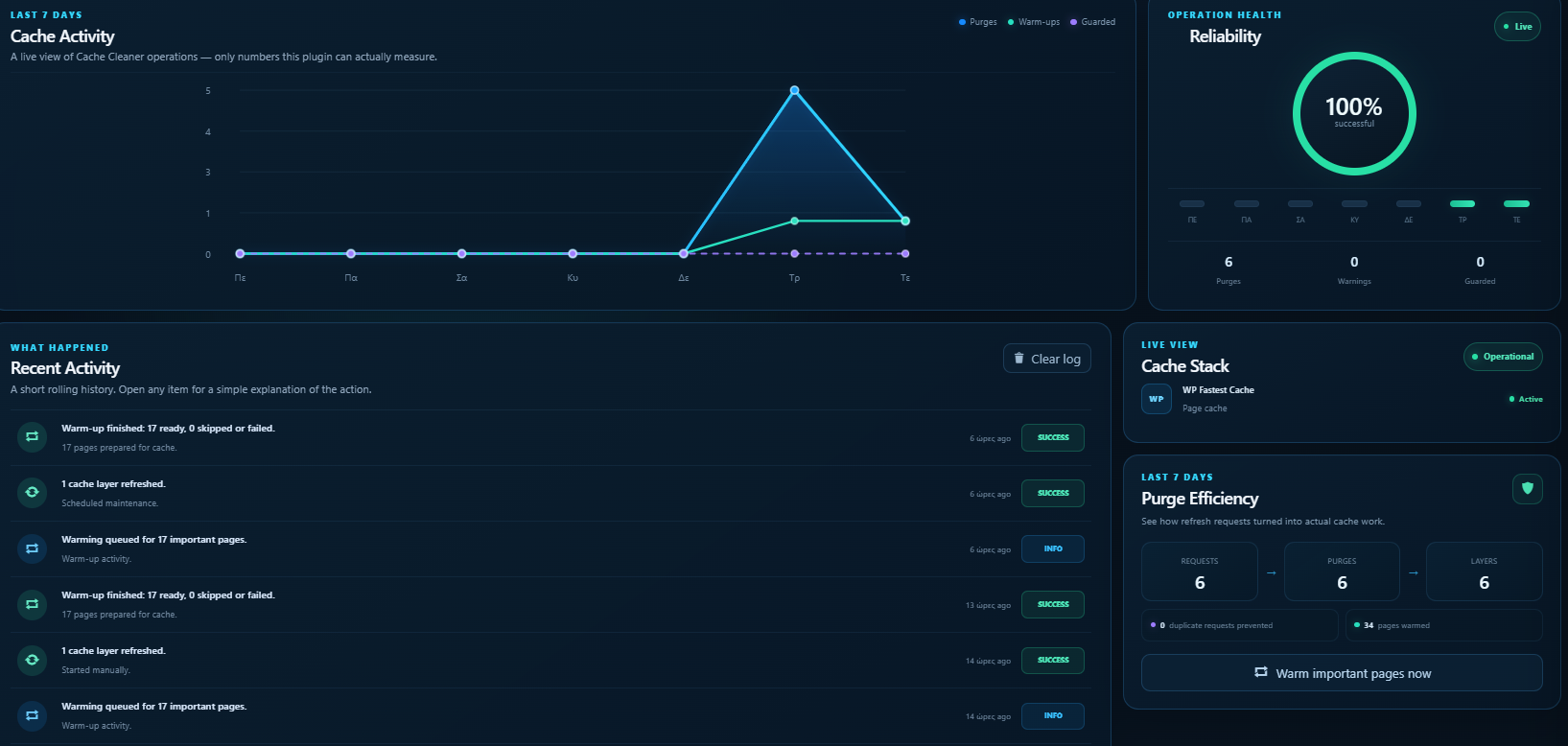Click the 'Reliability' heading
Screen dimensions: 1568x746
(1226, 36)
